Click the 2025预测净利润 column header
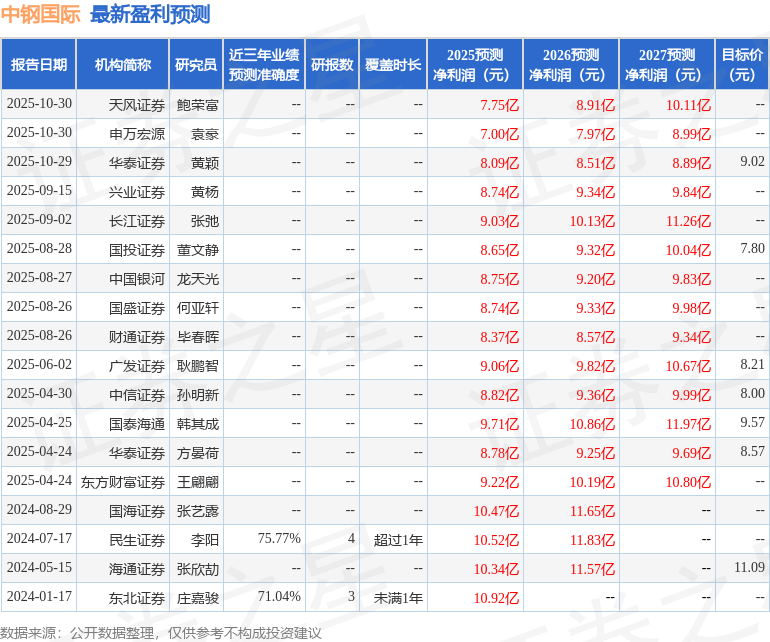This screenshot has height=642, width=770. 475,64
